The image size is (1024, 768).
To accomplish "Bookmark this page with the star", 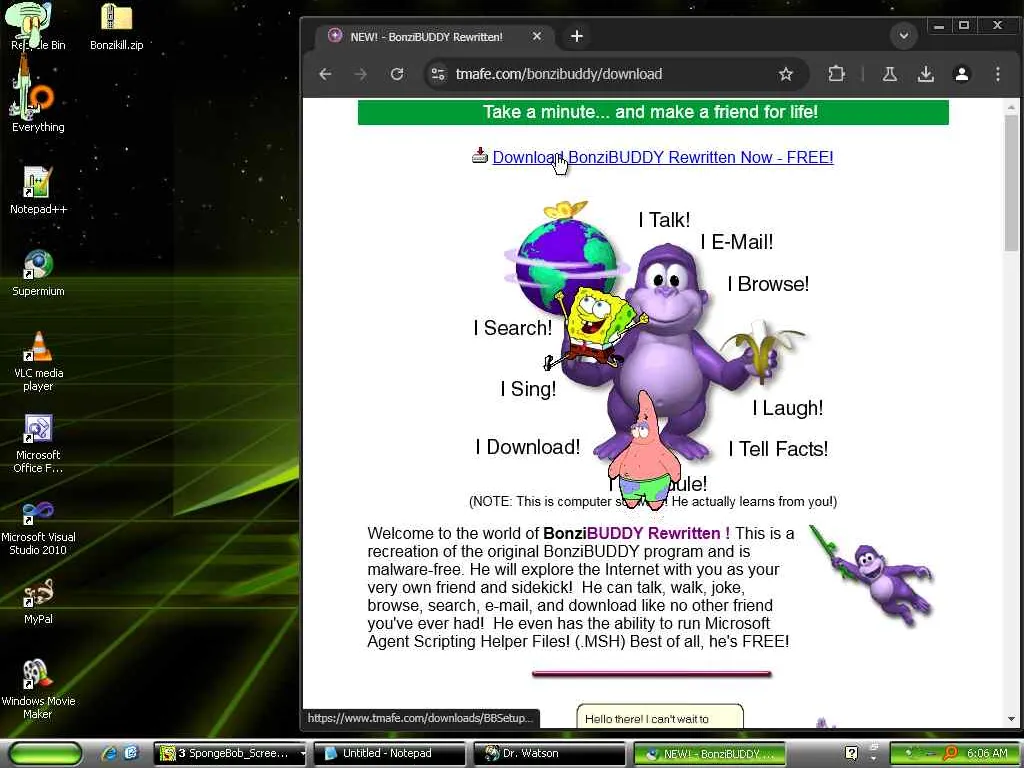I will [786, 74].
